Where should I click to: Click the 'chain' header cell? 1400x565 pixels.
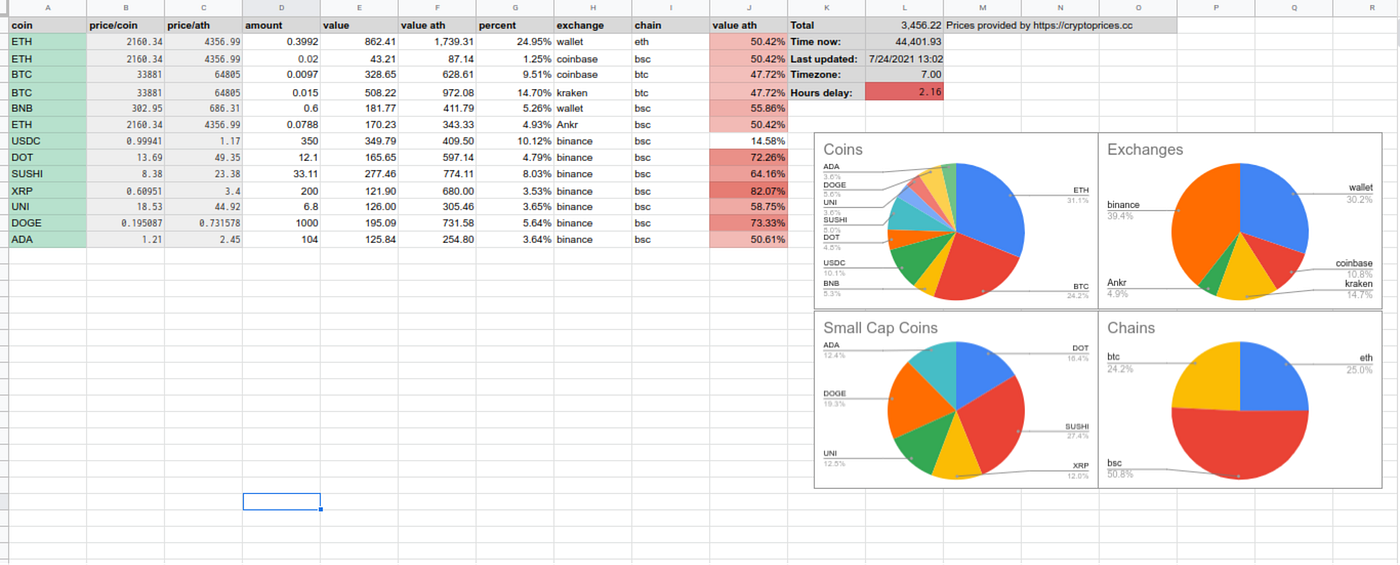(x=671, y=25)
